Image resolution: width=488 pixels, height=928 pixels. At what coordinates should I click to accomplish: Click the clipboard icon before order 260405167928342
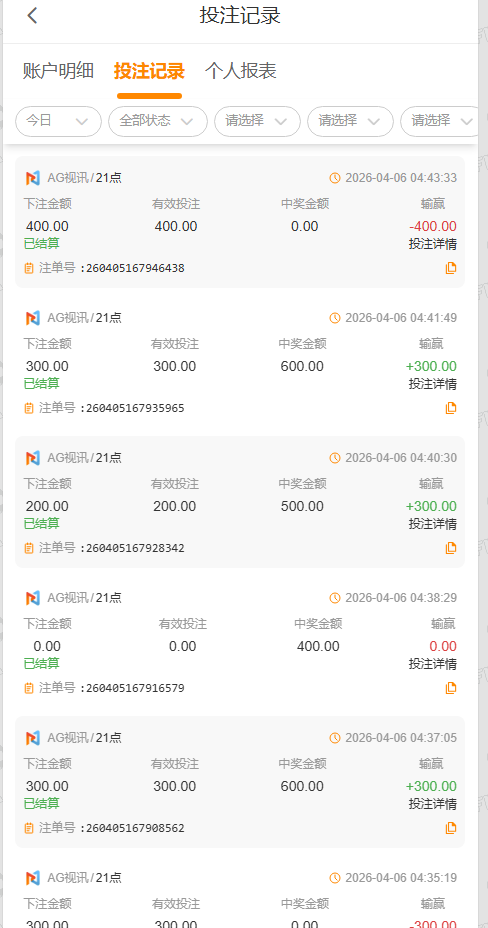click(29, 548)
